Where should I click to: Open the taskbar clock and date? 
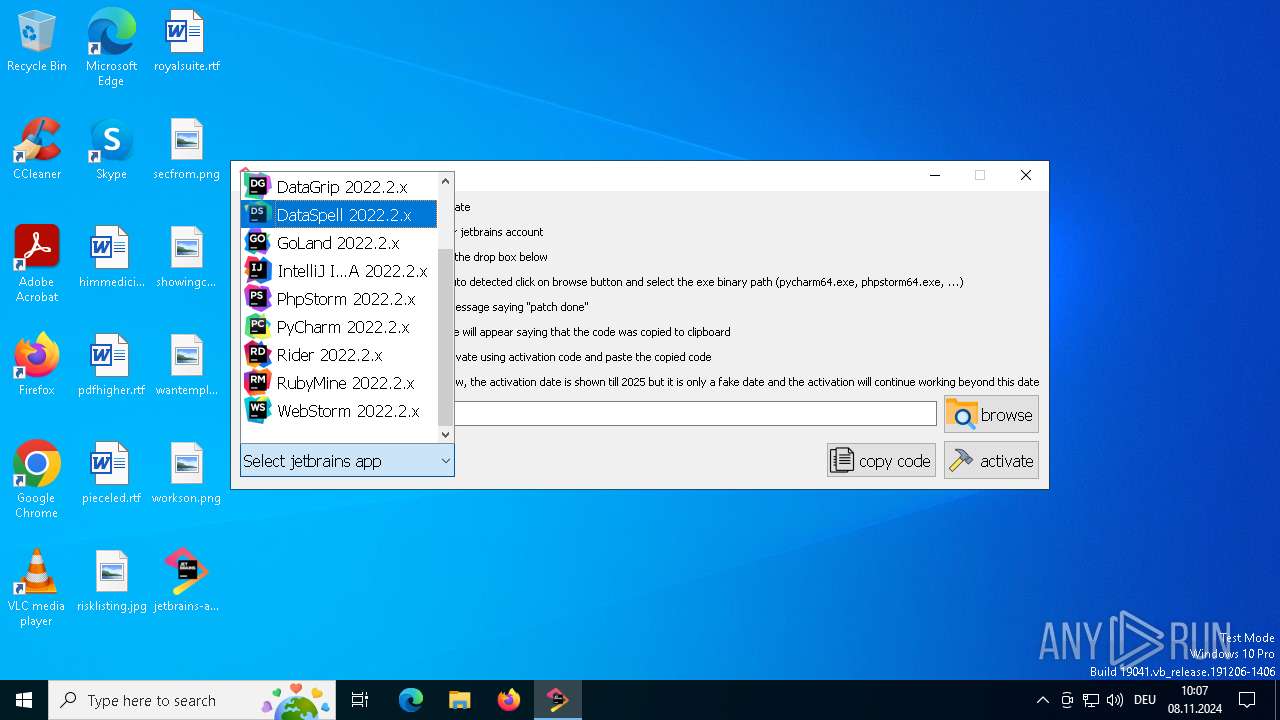click(x=1194, y=700)
